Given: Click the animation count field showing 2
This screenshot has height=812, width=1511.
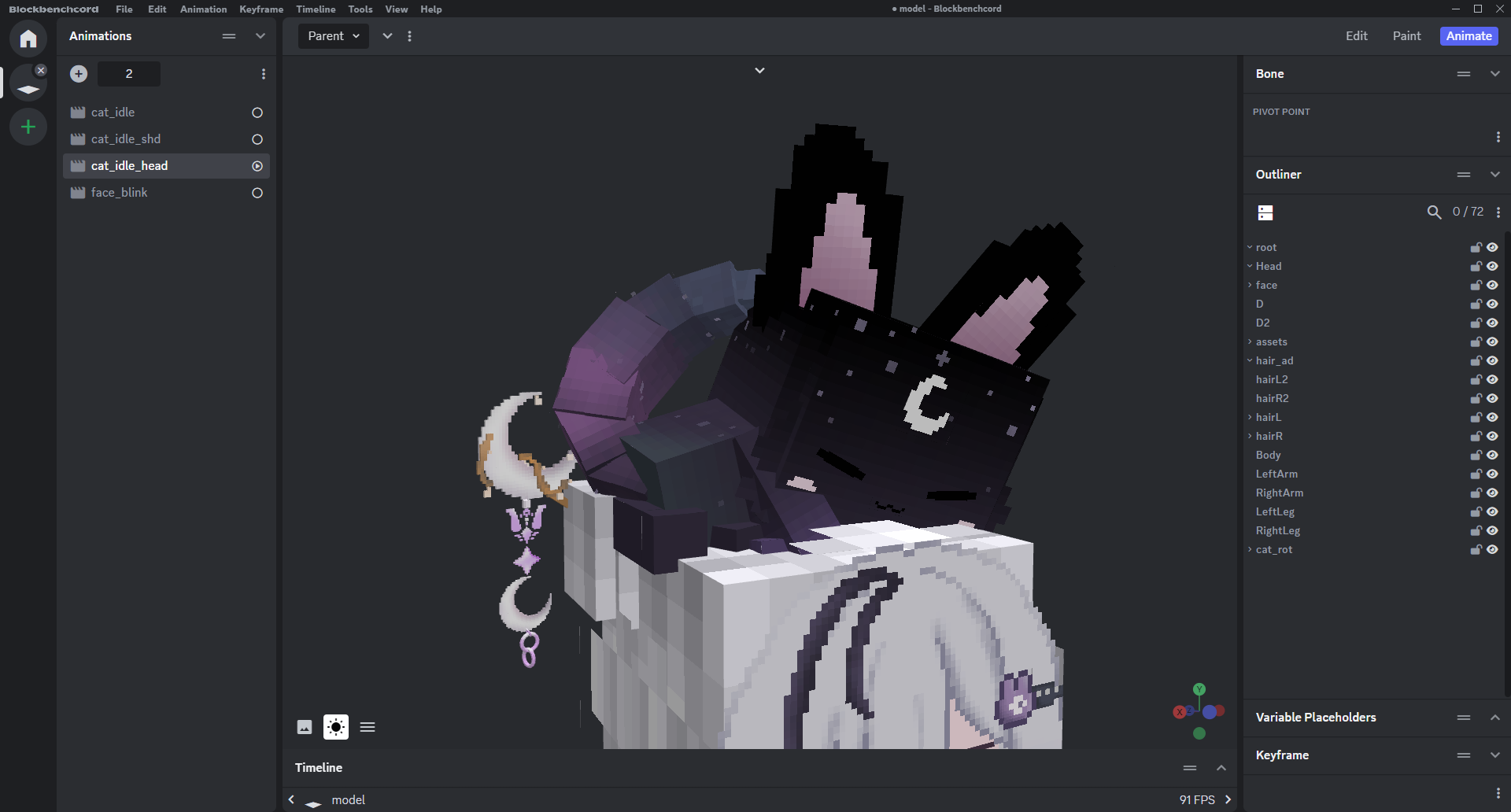Looking at the screenshot, I should [129, 74].
